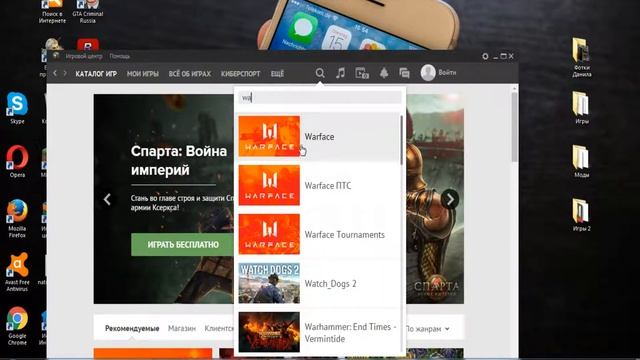Viewport: 640px width, 360px height.
Task: Click the Войти login link
Action: [447, 73]
